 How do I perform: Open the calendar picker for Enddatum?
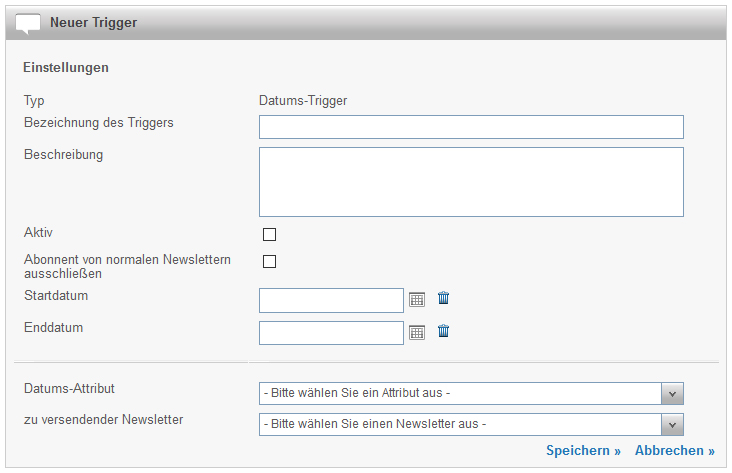tap(417, 332)
